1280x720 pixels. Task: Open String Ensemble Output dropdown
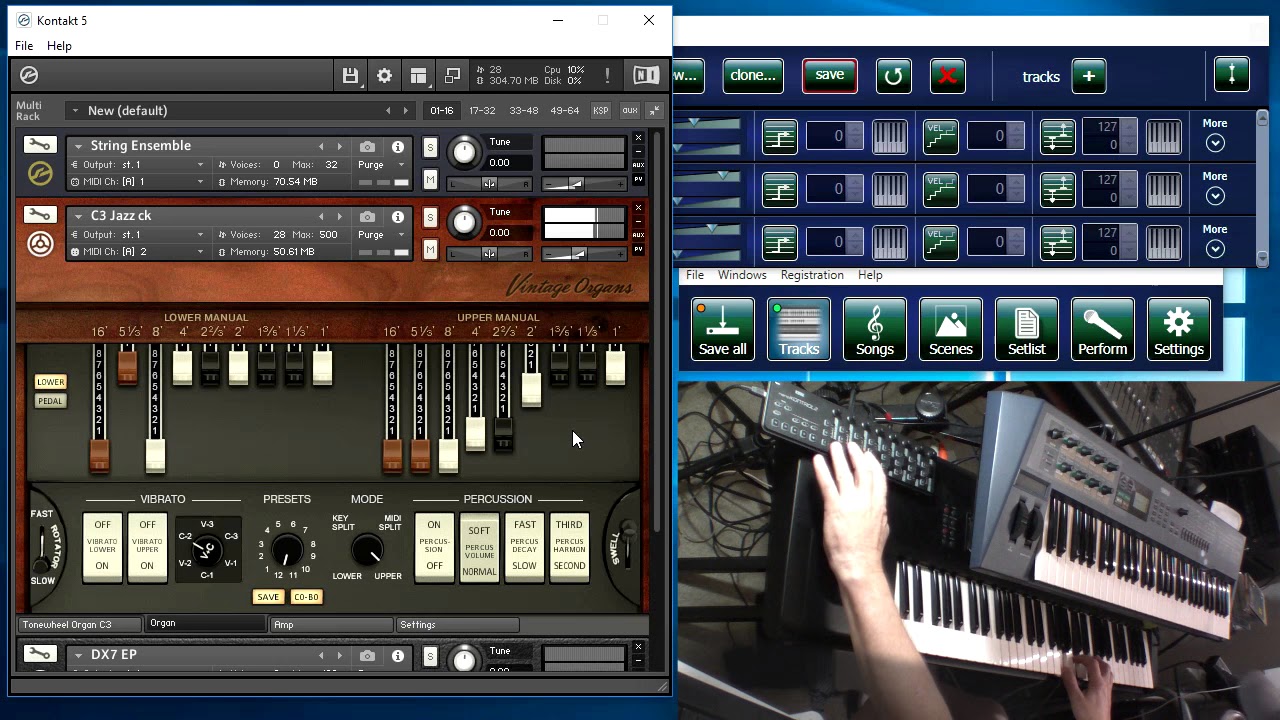click(200, 165)
